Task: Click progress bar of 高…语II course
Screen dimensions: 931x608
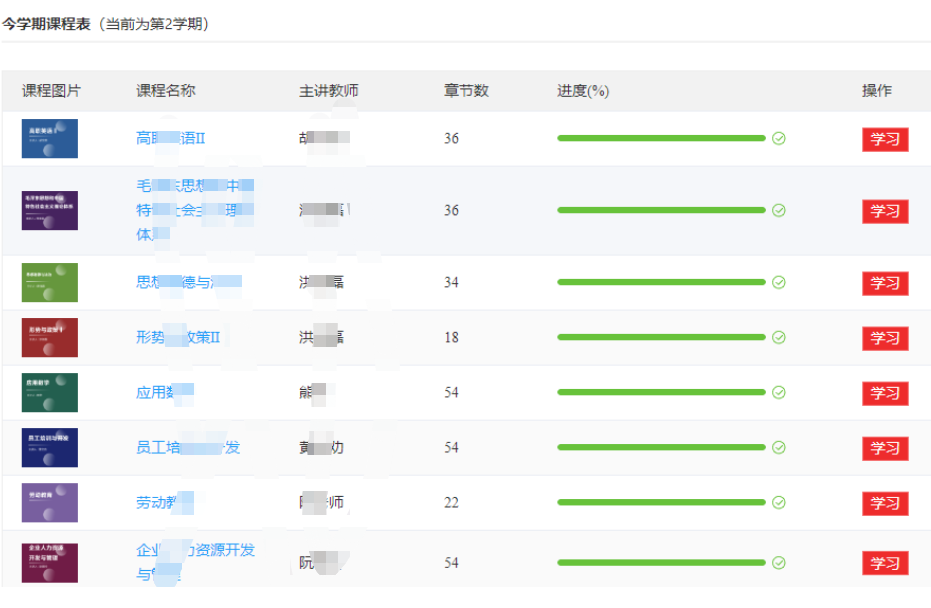Action: click(661, 138)
